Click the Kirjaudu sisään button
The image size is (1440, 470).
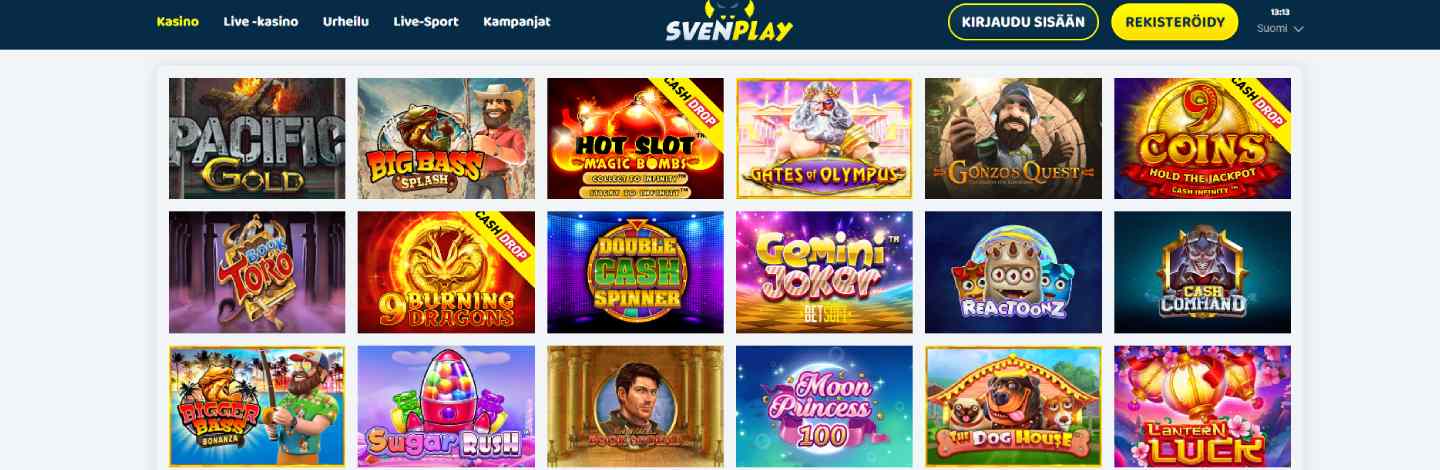tap(1023, 22)
